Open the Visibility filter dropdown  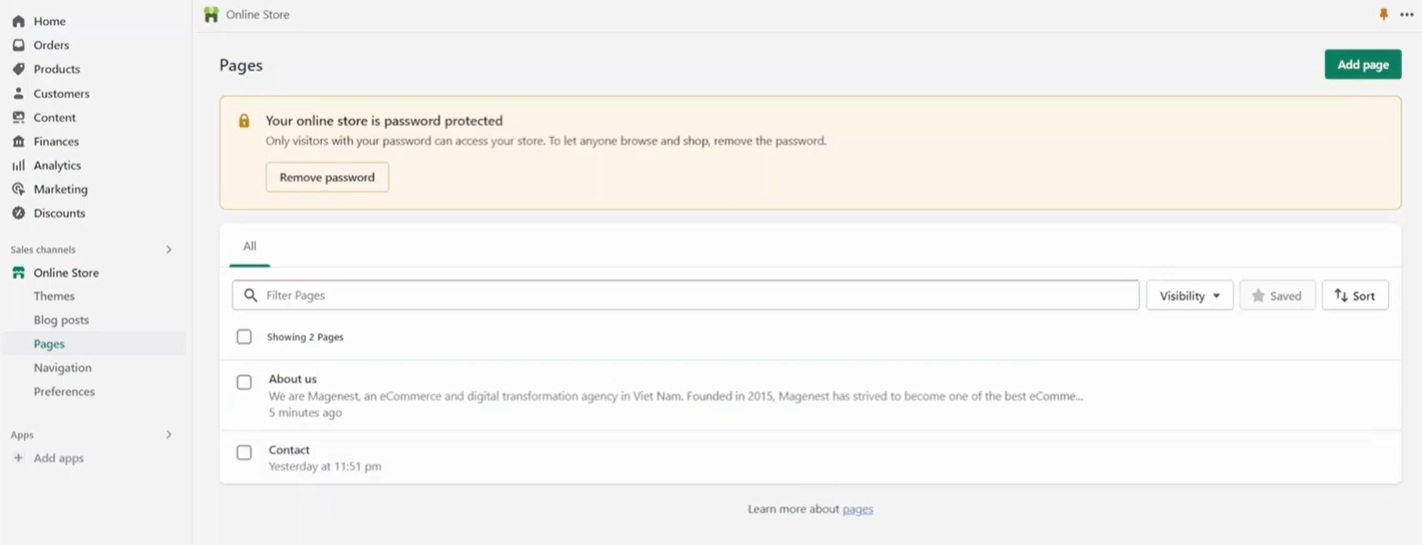coord(1189,295)
